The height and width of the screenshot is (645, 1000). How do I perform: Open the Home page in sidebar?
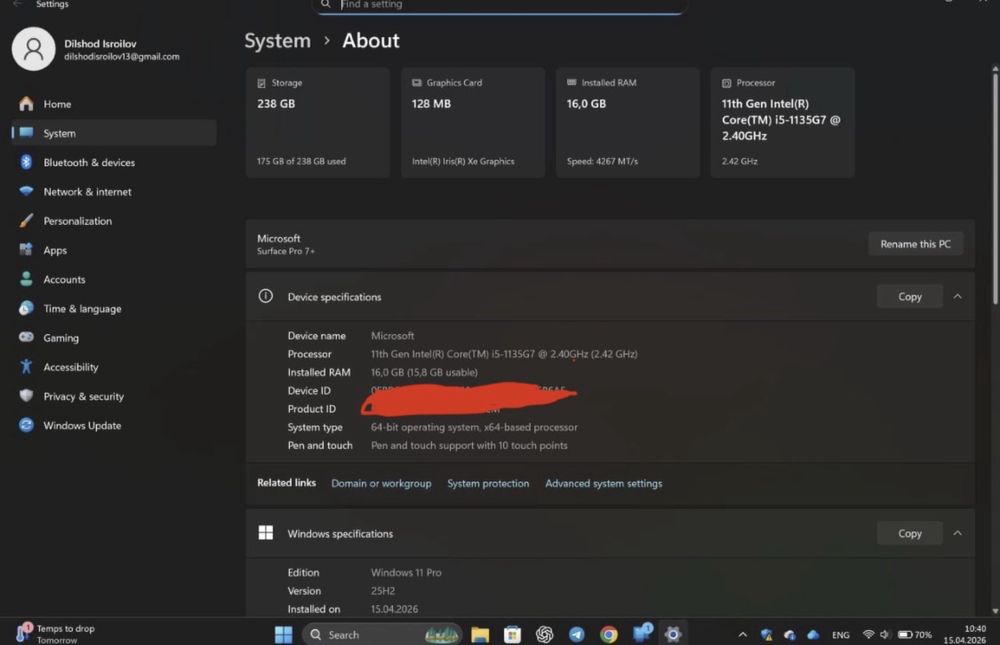coord(114,104)
